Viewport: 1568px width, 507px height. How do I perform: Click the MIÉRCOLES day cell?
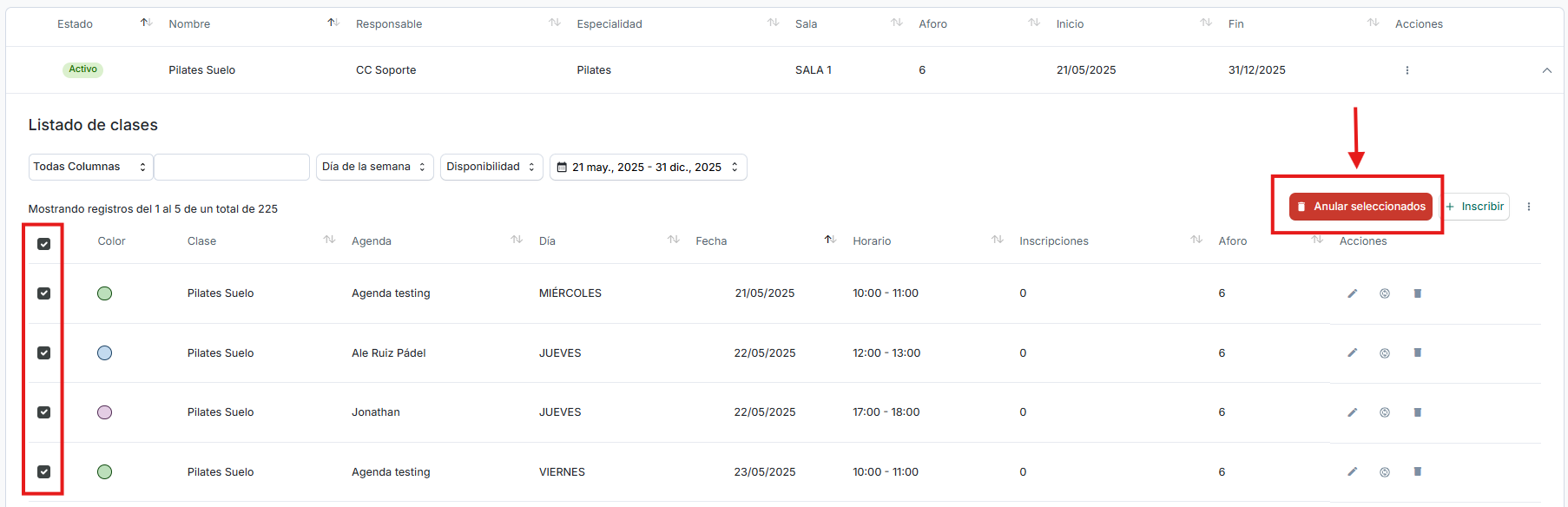(x=570, y=293)
